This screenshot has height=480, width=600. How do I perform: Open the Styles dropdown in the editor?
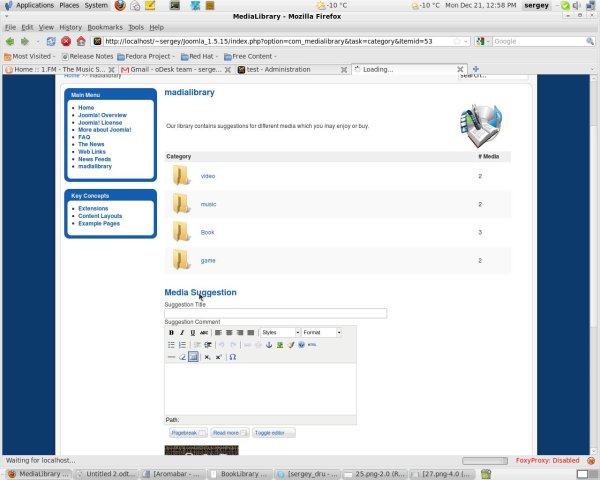280,333
